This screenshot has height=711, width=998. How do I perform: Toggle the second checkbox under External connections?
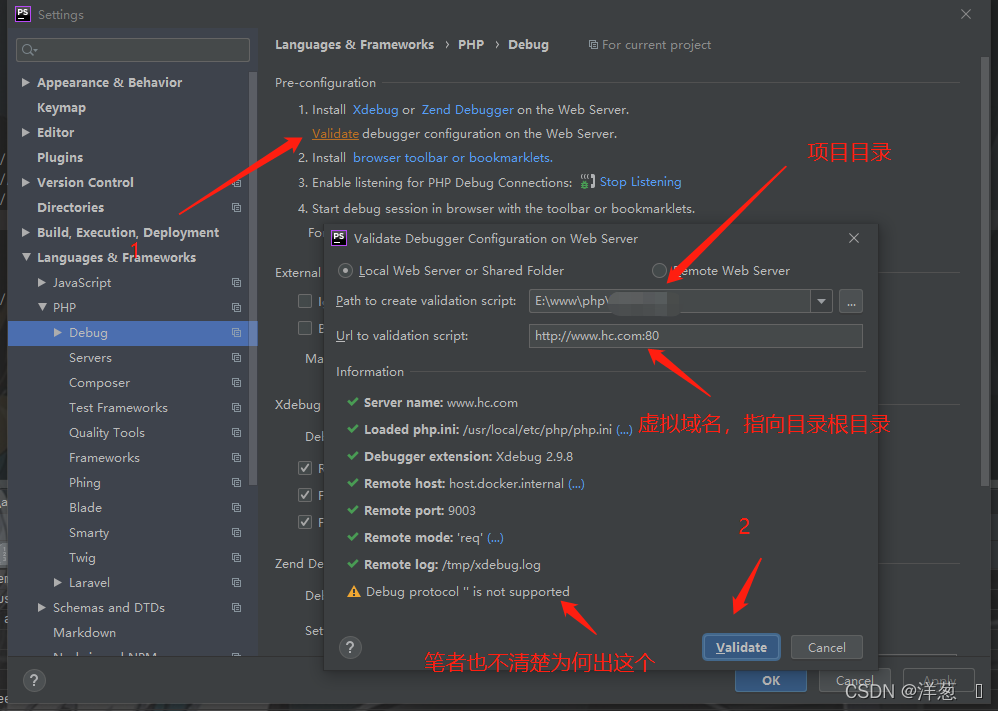click(x=305, y=328)
